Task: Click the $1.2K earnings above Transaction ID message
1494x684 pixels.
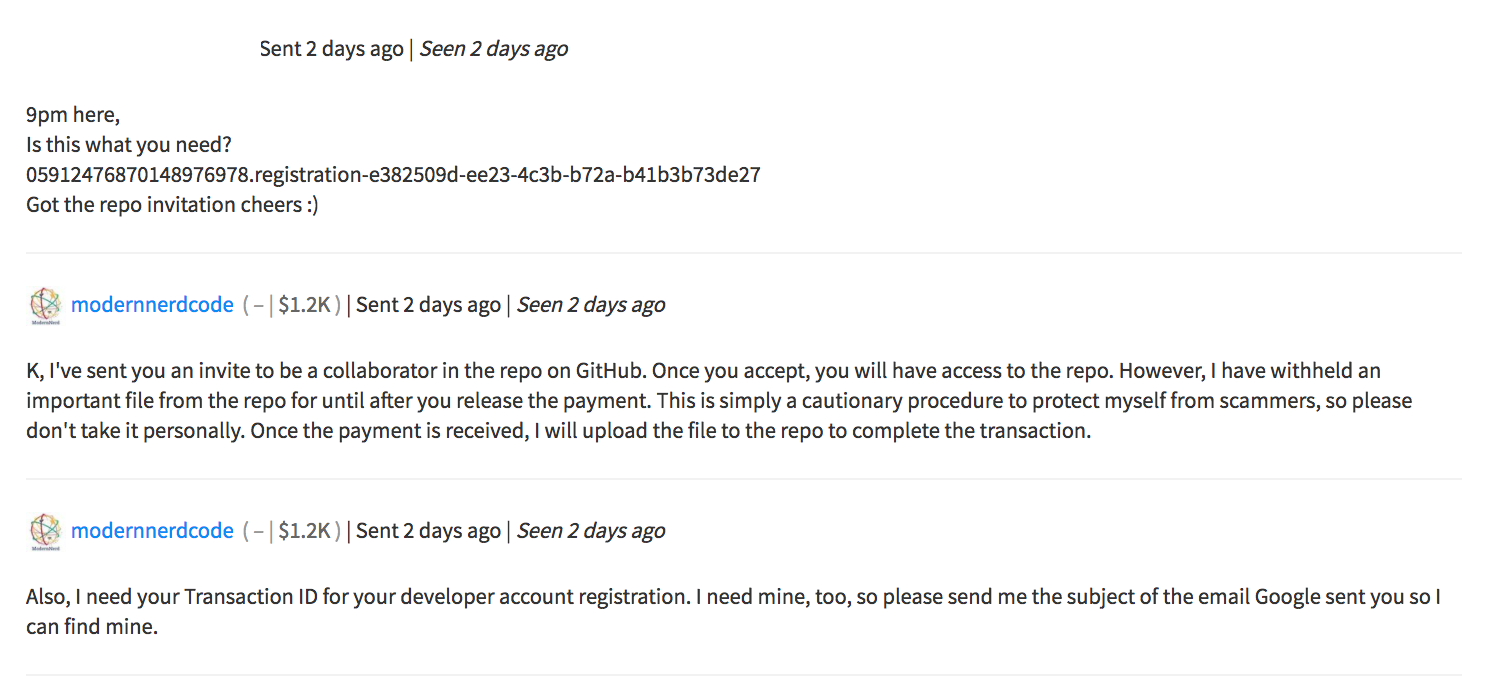Action: pyautogui.click(x=305, y=531)
